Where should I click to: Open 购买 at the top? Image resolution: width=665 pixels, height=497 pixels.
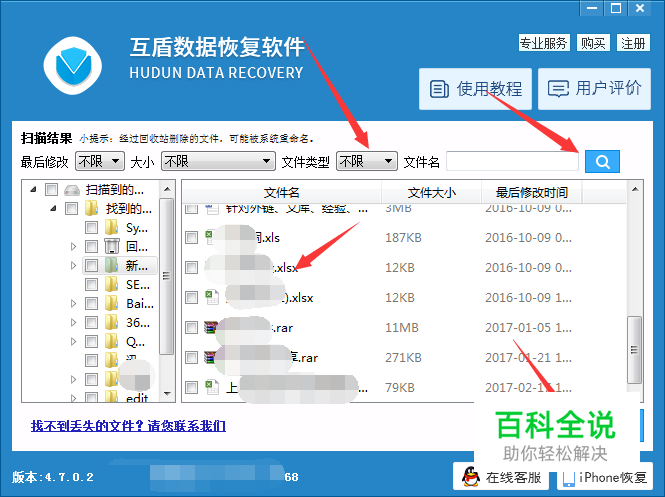tap(593, 43)
